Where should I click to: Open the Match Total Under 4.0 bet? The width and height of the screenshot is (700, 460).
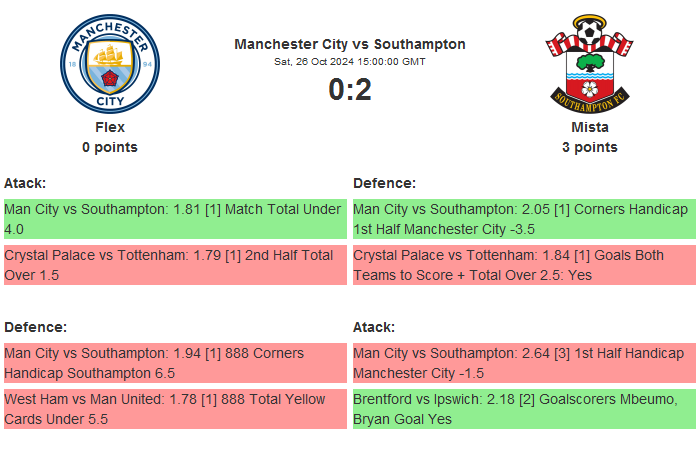tap(175, 219)
